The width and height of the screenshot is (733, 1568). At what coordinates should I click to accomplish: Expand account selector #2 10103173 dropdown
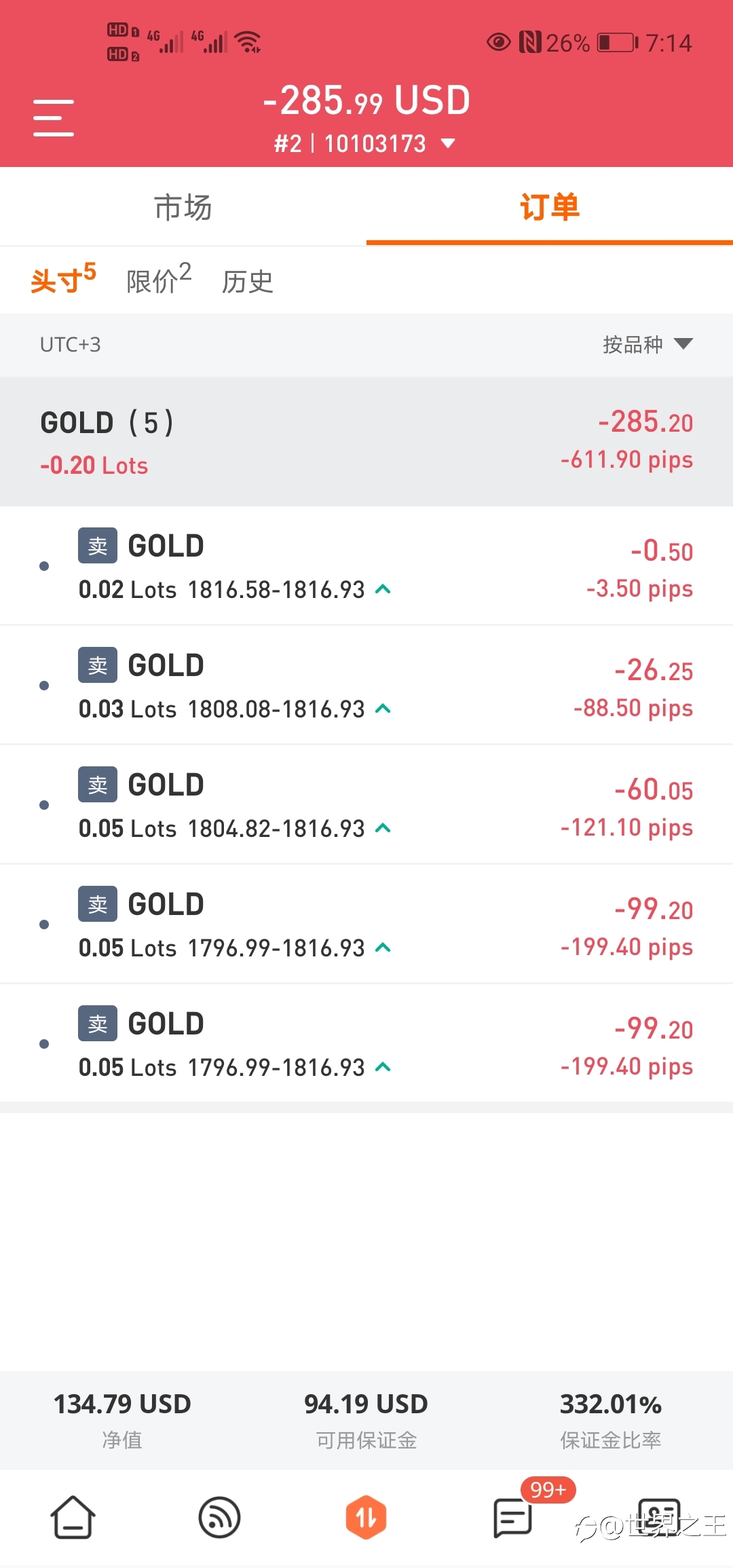pyautogui.click(x=365, y=144)
